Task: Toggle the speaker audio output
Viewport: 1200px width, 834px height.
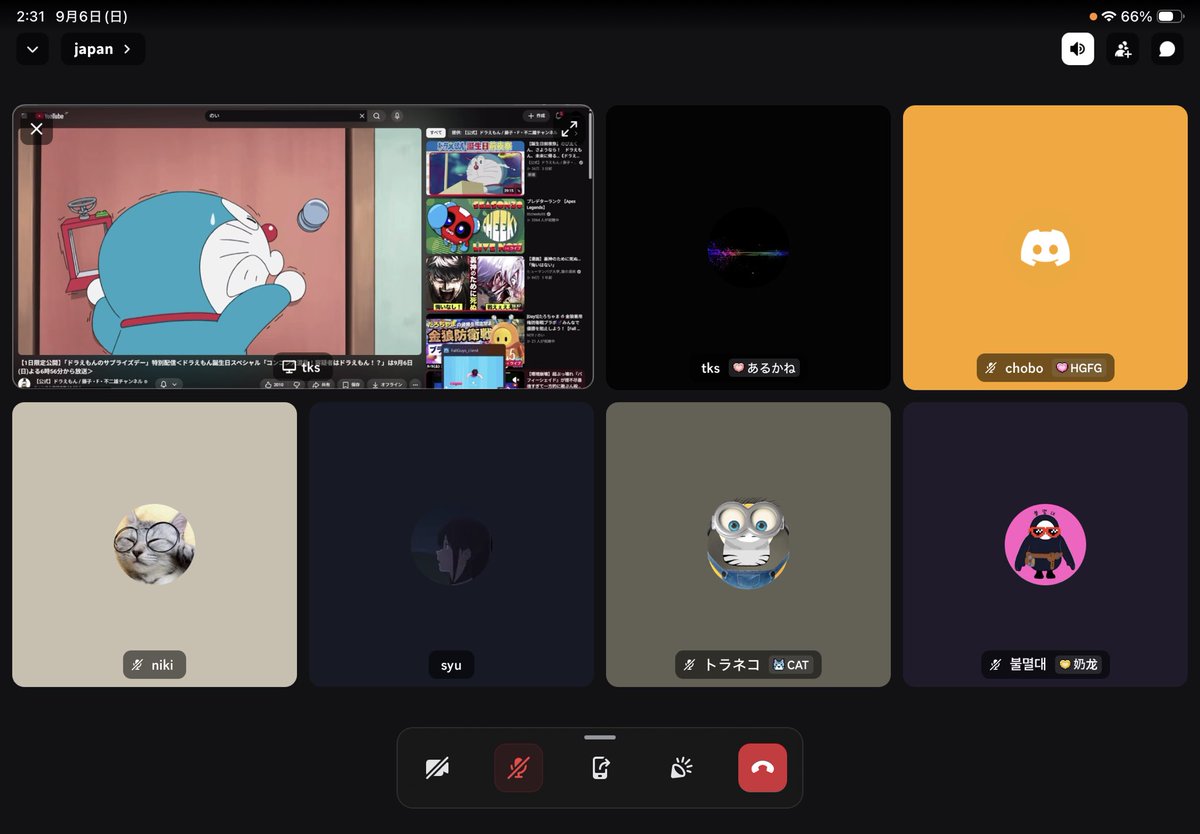Action: pyautogui.click(x=1078, y=49)
